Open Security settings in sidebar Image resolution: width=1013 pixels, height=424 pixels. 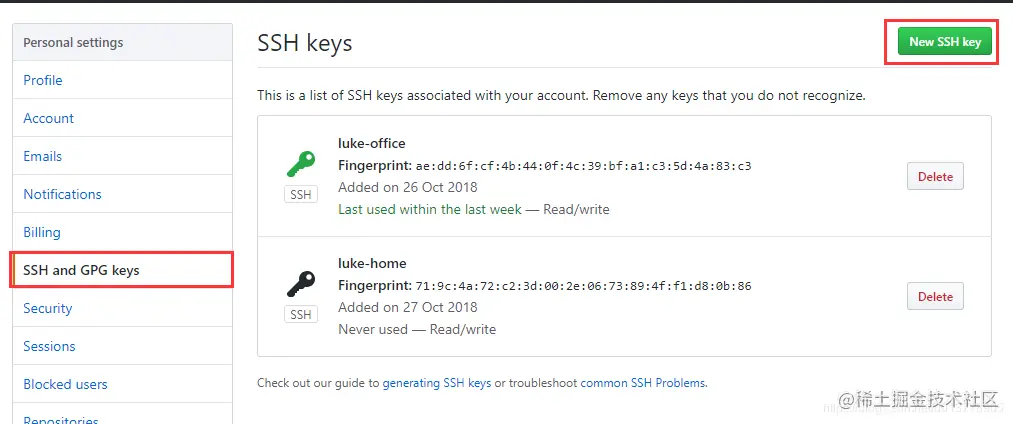(x=48, y=308)
